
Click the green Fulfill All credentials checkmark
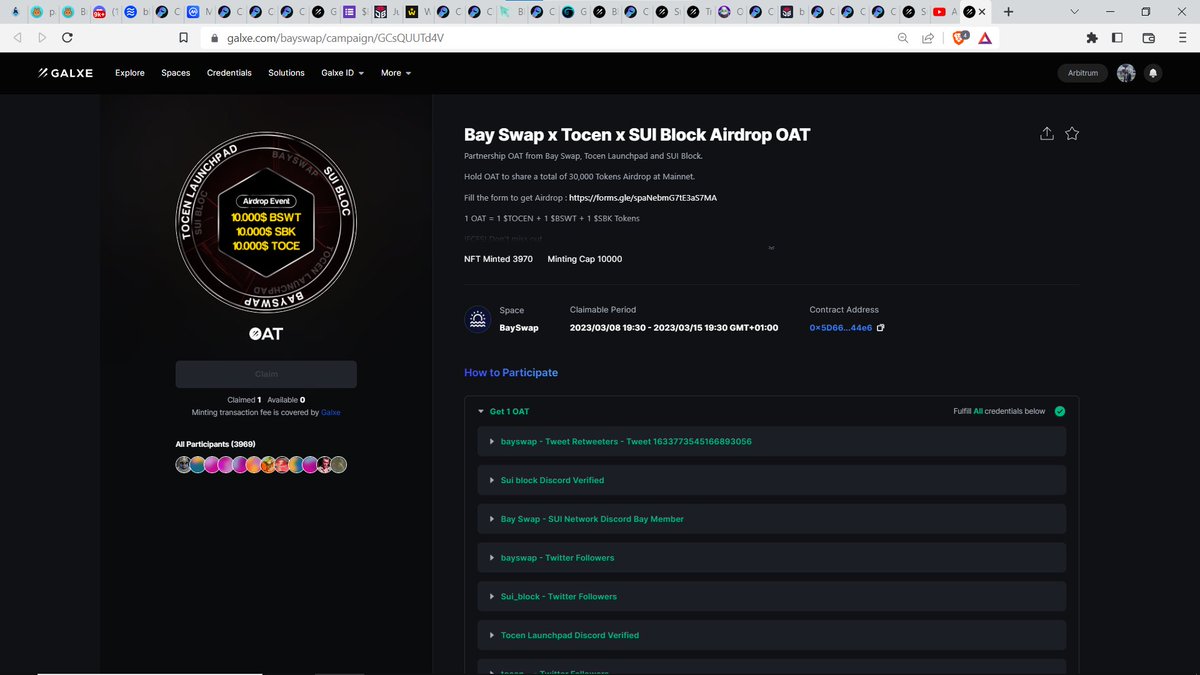tap(1060, 411)
